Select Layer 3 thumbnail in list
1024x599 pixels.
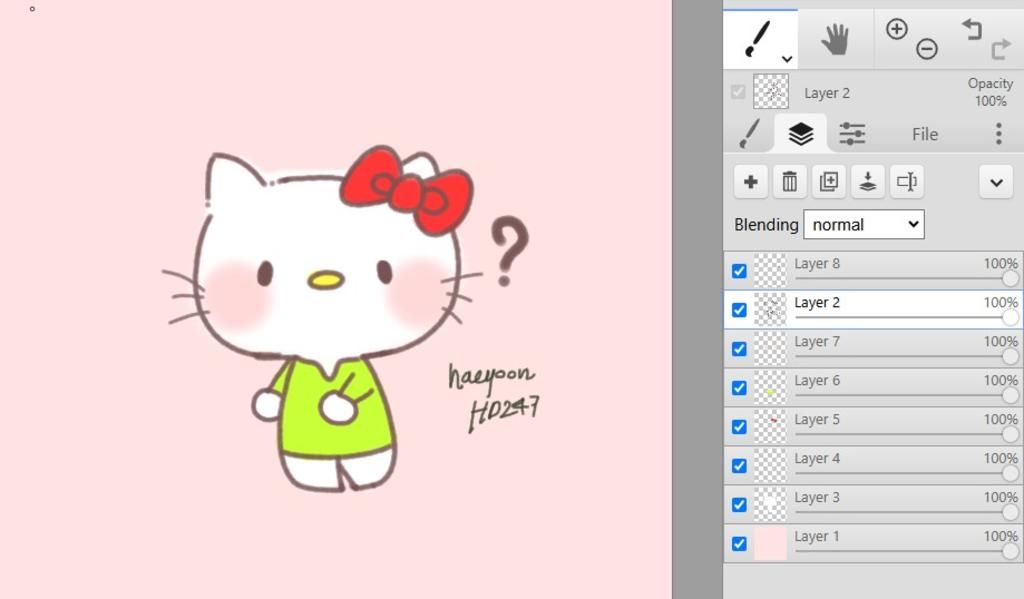coord(770,505)
